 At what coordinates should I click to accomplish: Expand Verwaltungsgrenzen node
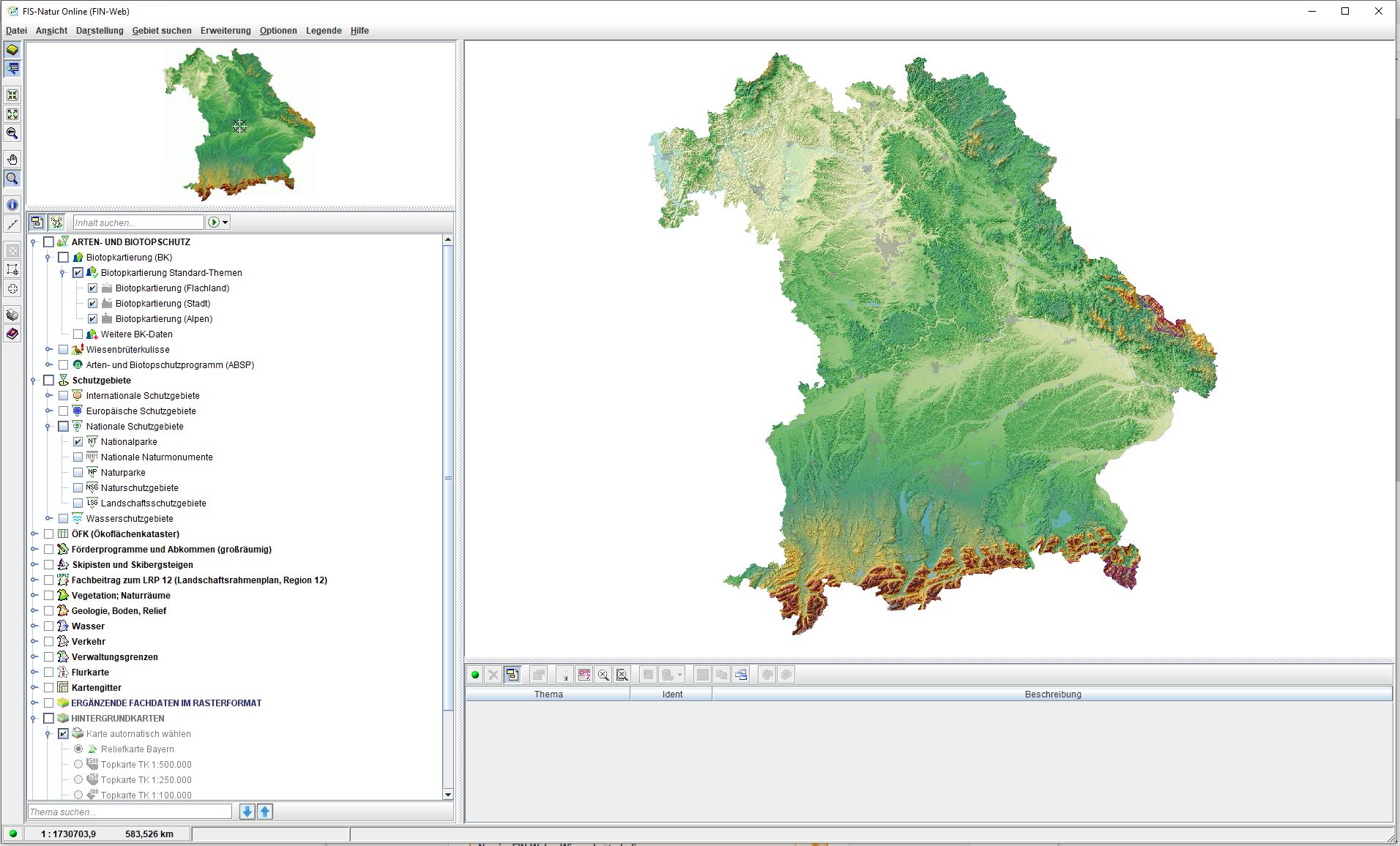(34, 657)
